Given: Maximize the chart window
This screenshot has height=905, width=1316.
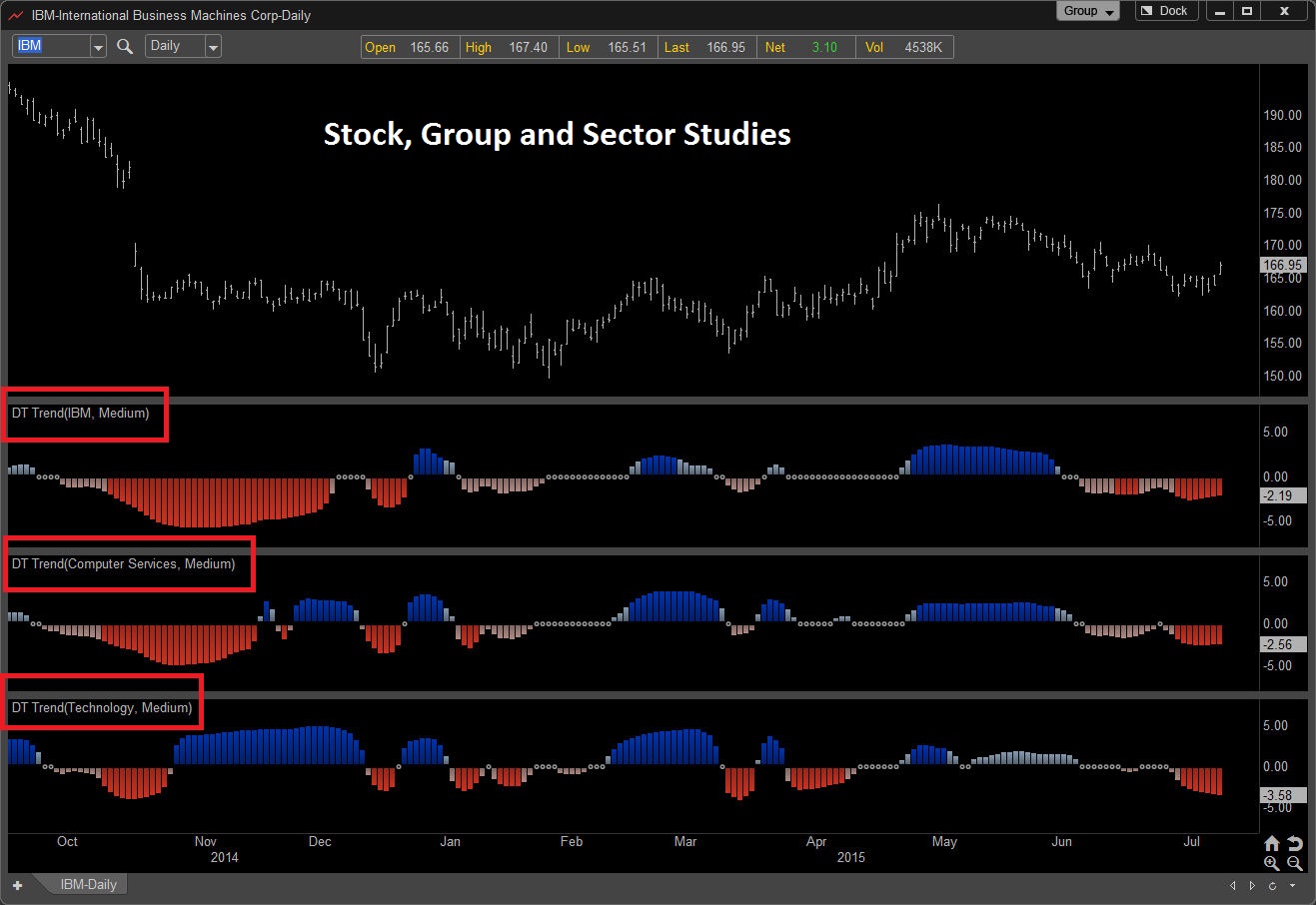Looking at the screenshot, I should tap(1247, 11).
